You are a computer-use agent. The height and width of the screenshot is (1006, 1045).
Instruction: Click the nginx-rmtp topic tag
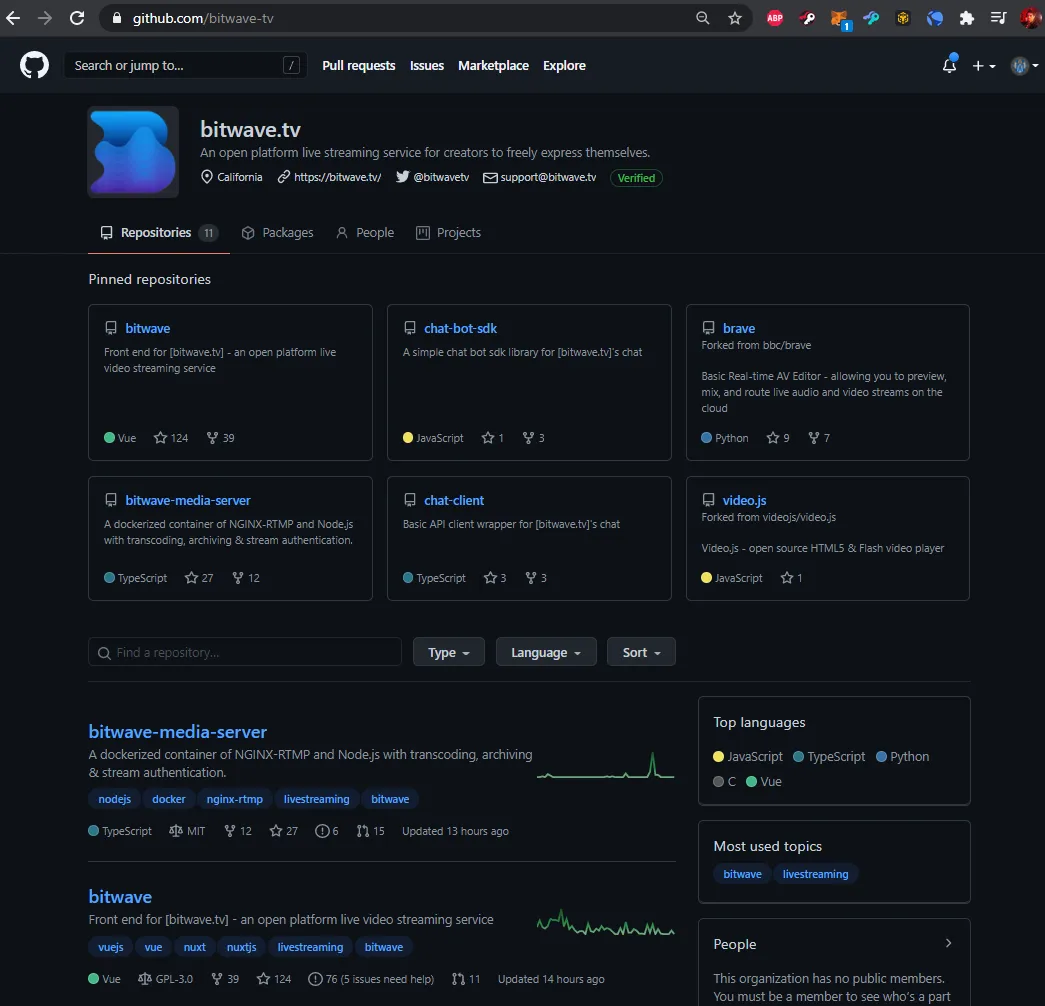click(235, 799)
